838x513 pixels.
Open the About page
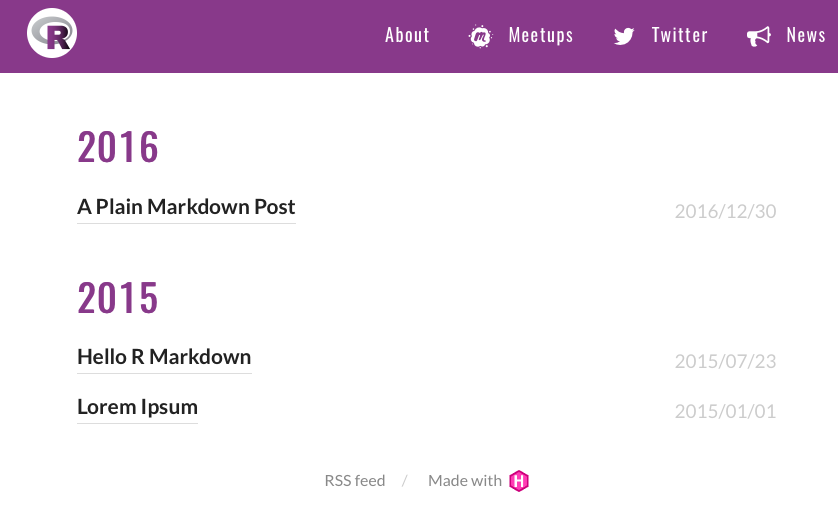[x=407, y=36]
